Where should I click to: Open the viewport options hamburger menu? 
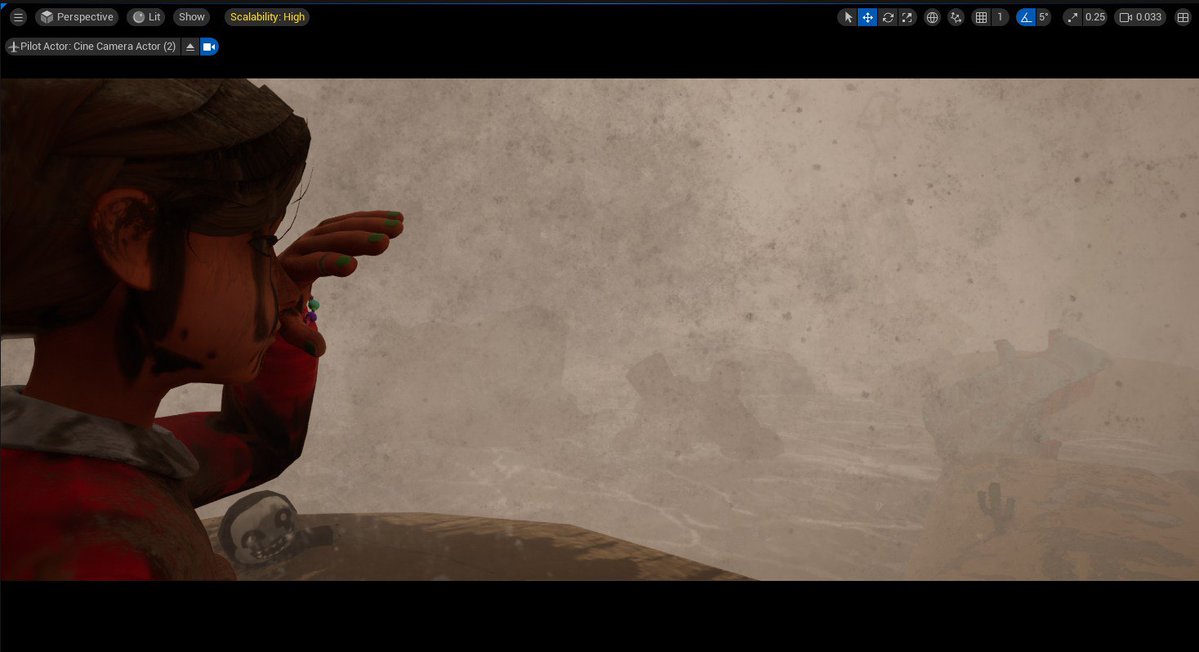point(18,17)
